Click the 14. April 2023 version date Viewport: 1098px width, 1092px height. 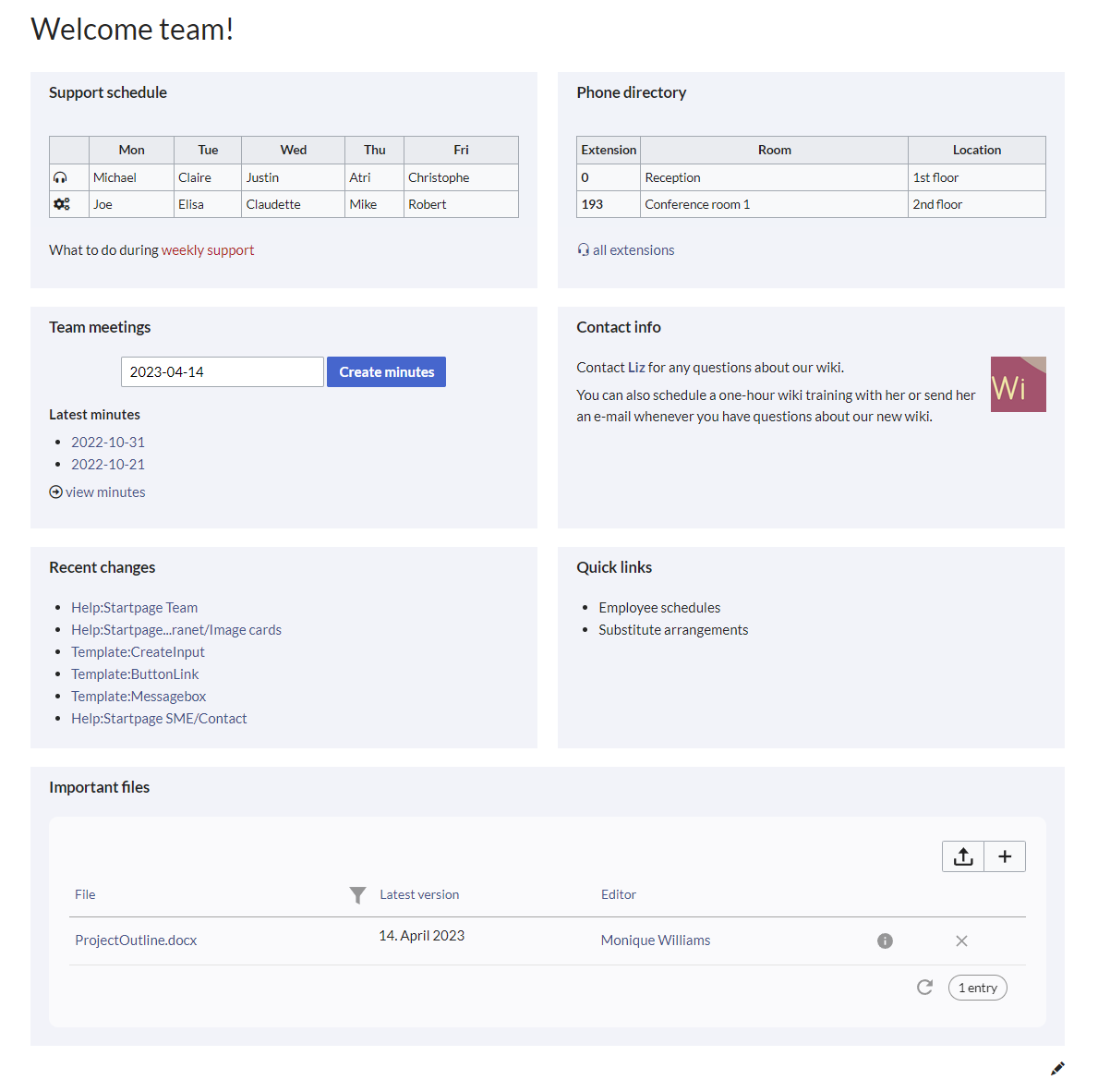coord(421,937)
